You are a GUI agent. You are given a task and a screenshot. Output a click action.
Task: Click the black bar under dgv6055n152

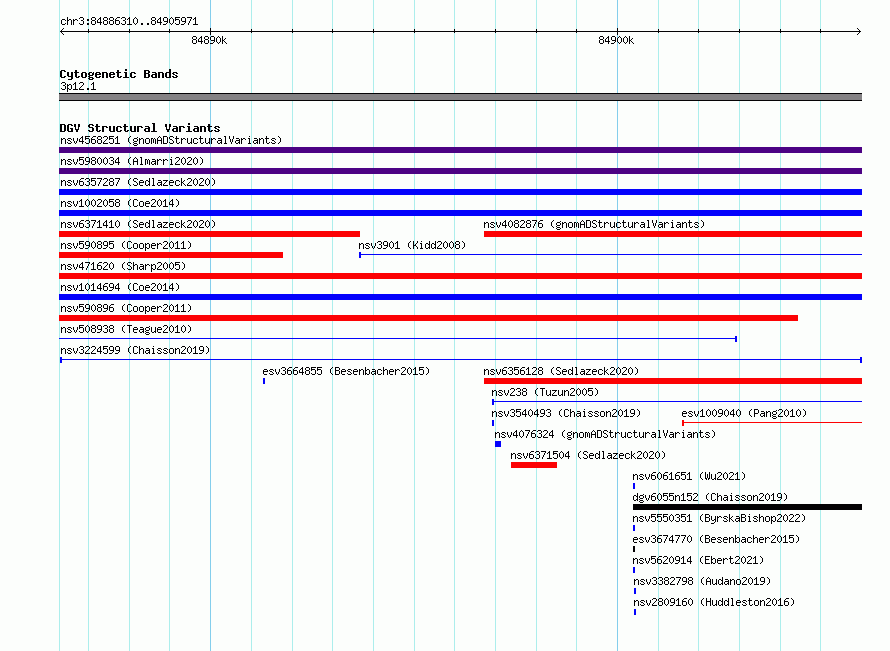click(748, 507)
